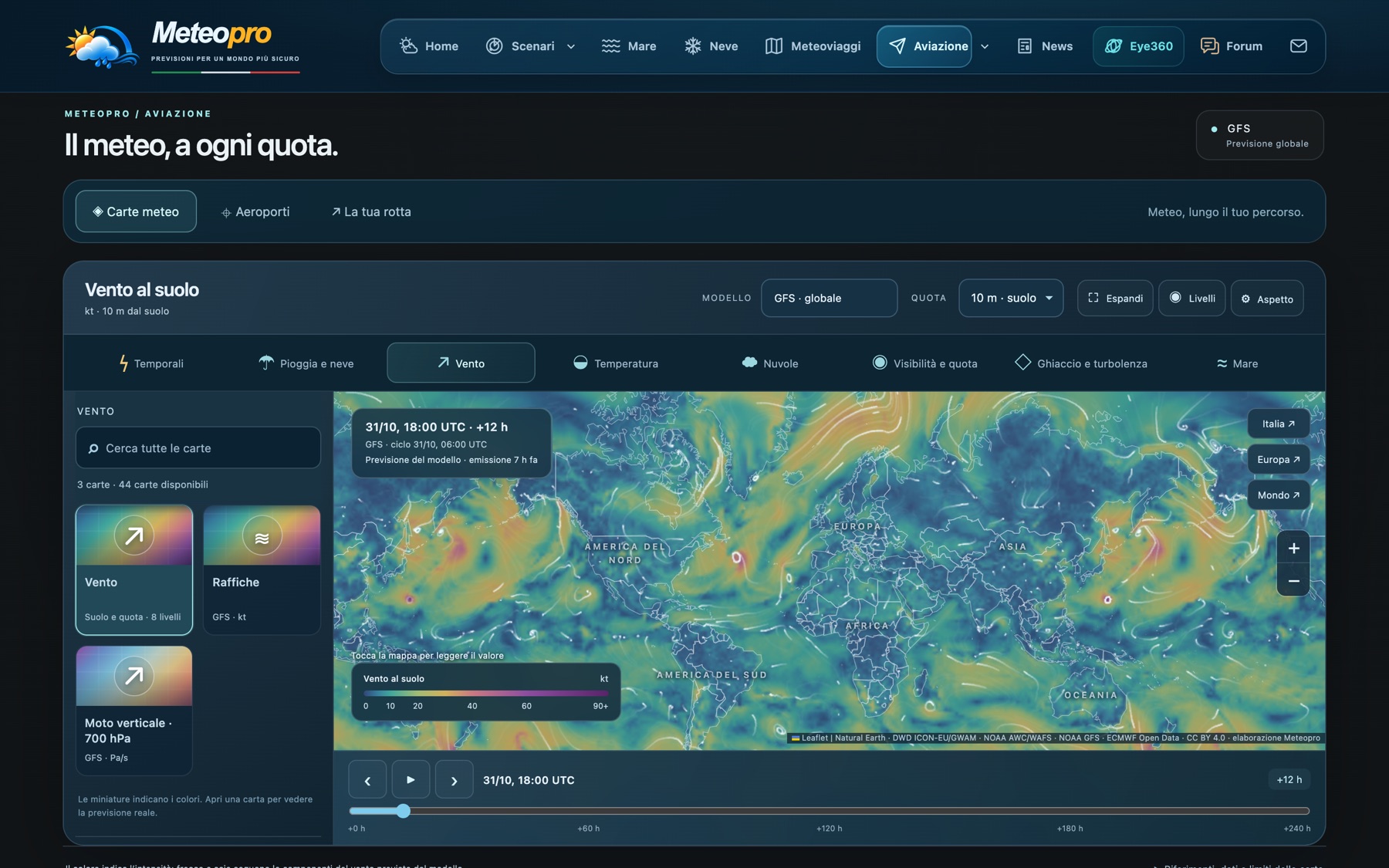Expand the Aviazione dropdown chevron
The image size is (1389, 868).
[x=985, y=46]
